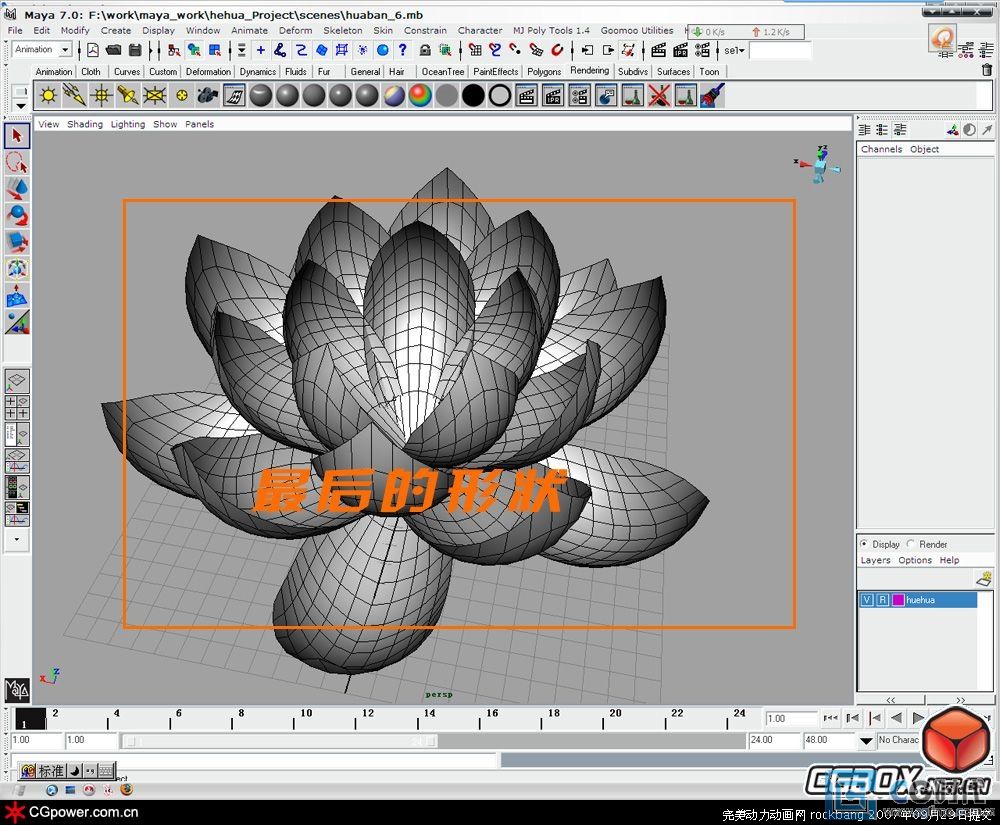The image size is (1000, 825).
Task: Expand the character set dropdown arrow
Action: pos(865,741)
